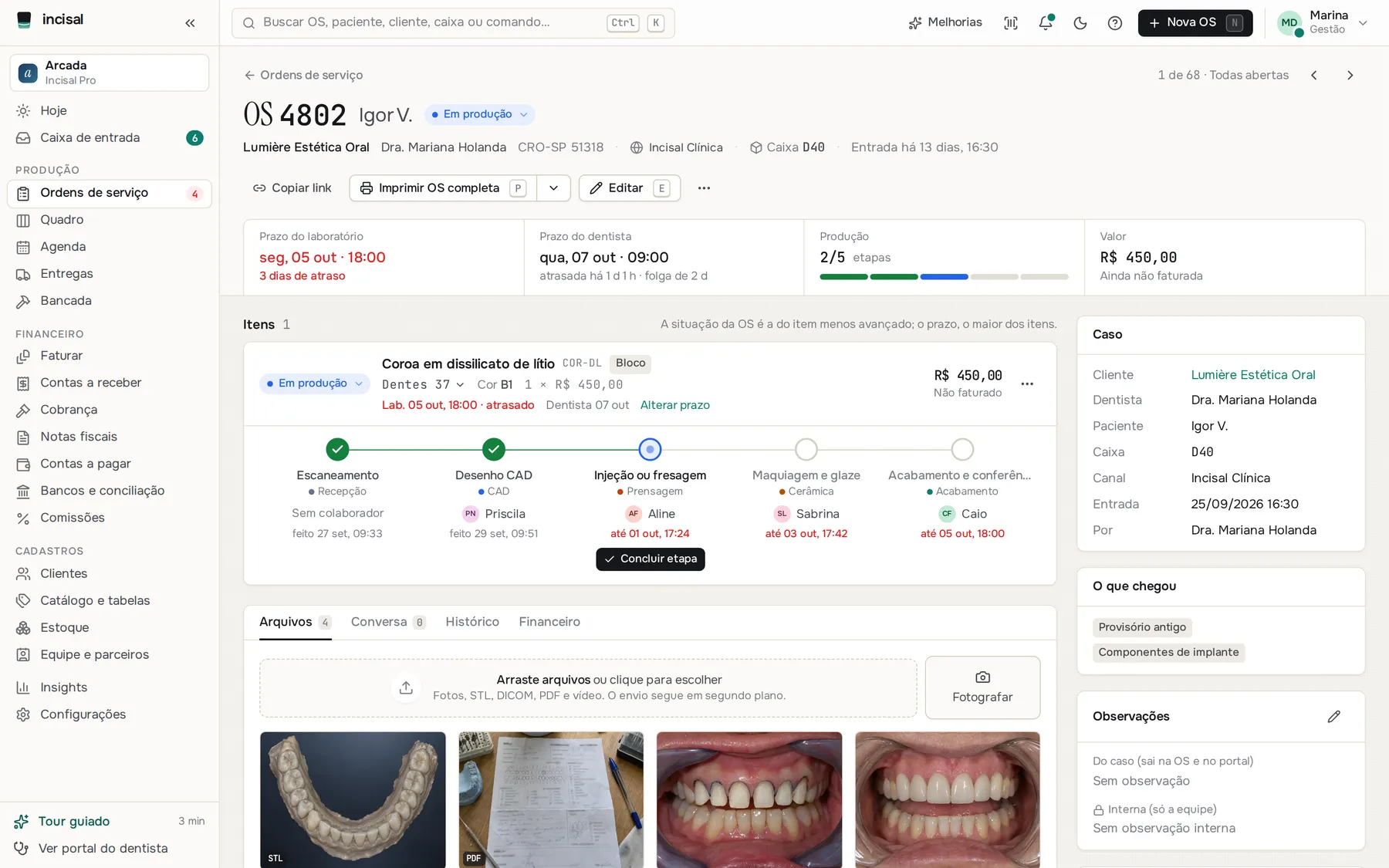Image resolution: width=1389 pixels, height=868 pixels.
Task: Open Estoque inventory
Action: (x=110, y=628)
